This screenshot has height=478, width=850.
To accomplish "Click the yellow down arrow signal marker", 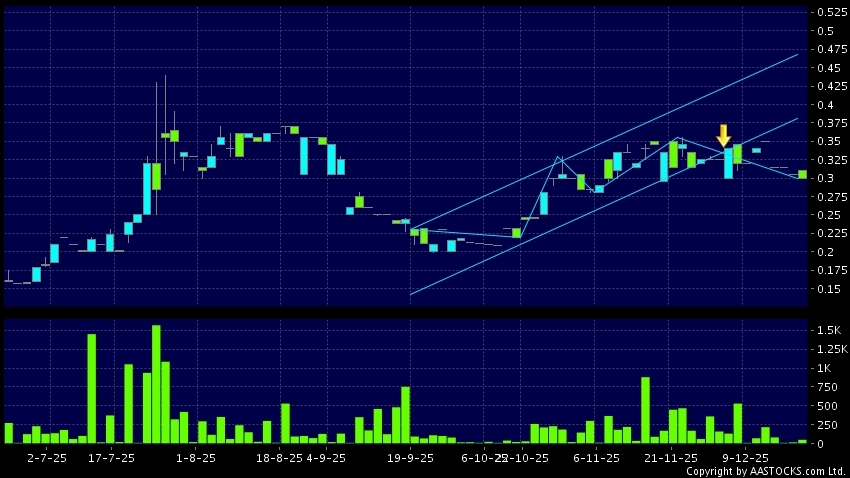I will click(x=724, y=135).
